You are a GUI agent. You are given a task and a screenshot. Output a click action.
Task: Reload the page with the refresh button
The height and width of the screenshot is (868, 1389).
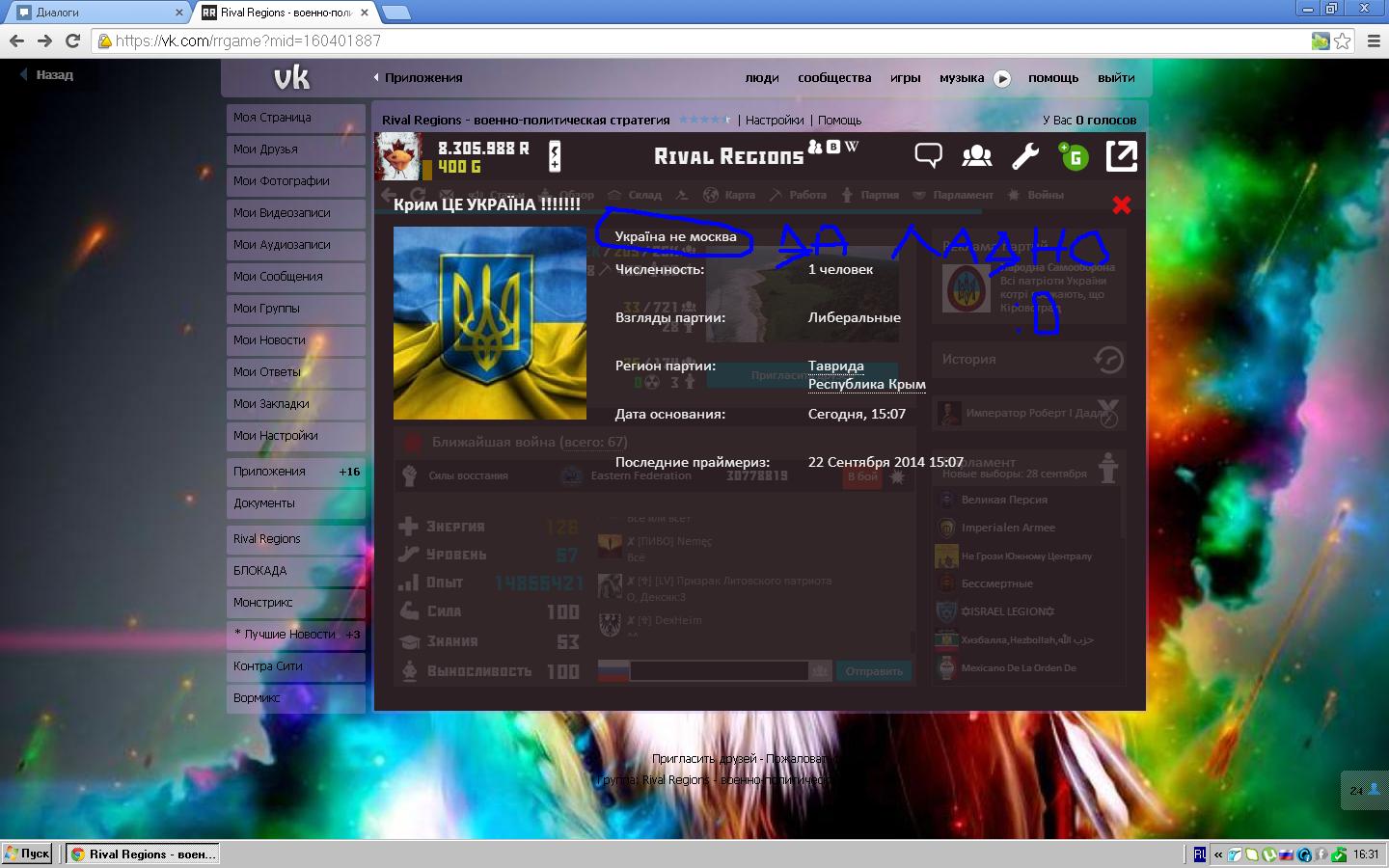[72, 41]
